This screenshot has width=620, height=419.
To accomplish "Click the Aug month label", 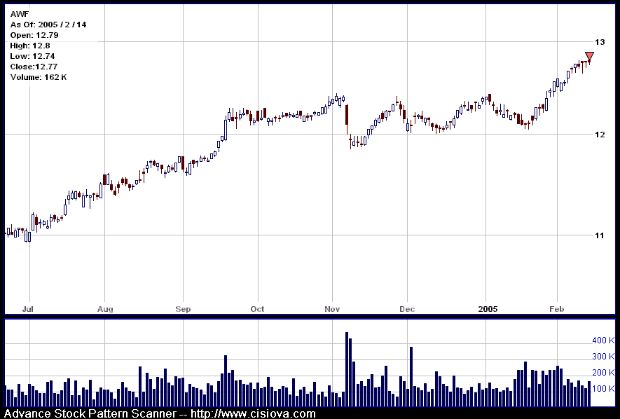I will tap(105, 309).
